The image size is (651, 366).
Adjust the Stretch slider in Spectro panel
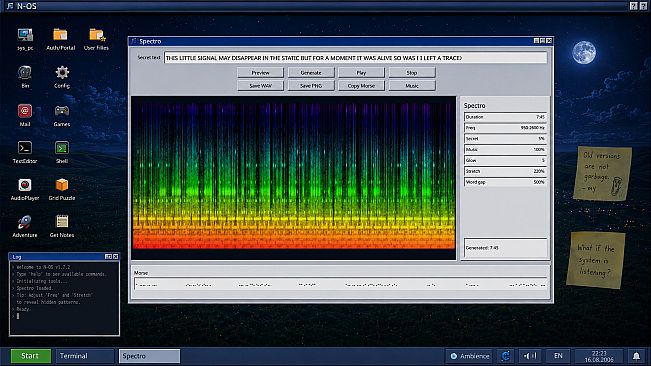pyautogui.click(x=505, y=171)
